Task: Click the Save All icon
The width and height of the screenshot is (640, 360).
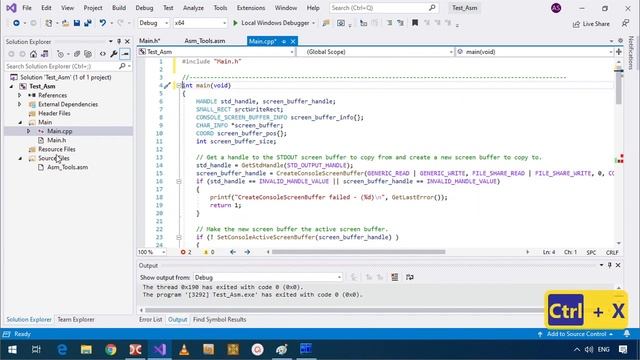Action: (87, 23)
